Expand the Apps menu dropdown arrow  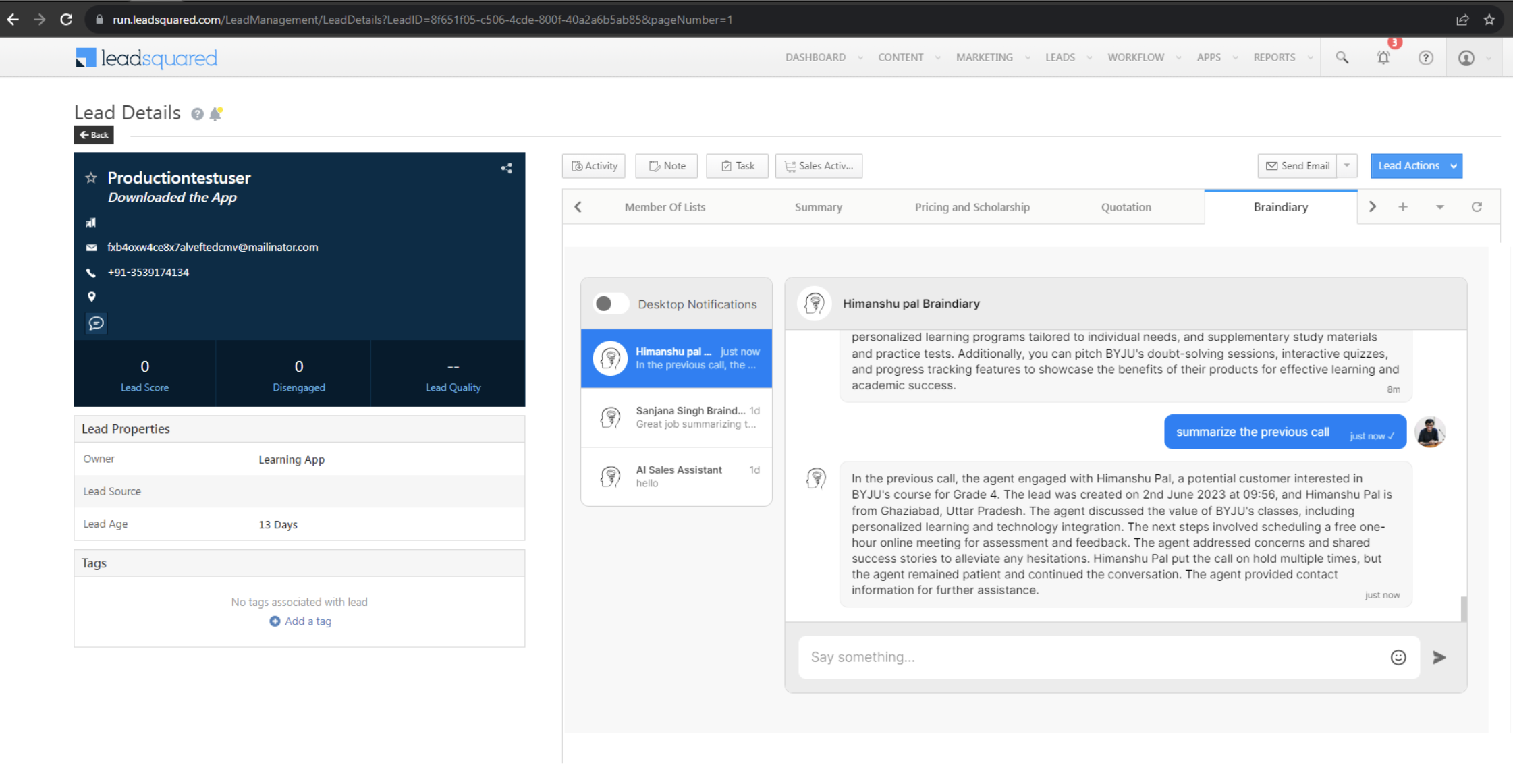point(1235,58)
